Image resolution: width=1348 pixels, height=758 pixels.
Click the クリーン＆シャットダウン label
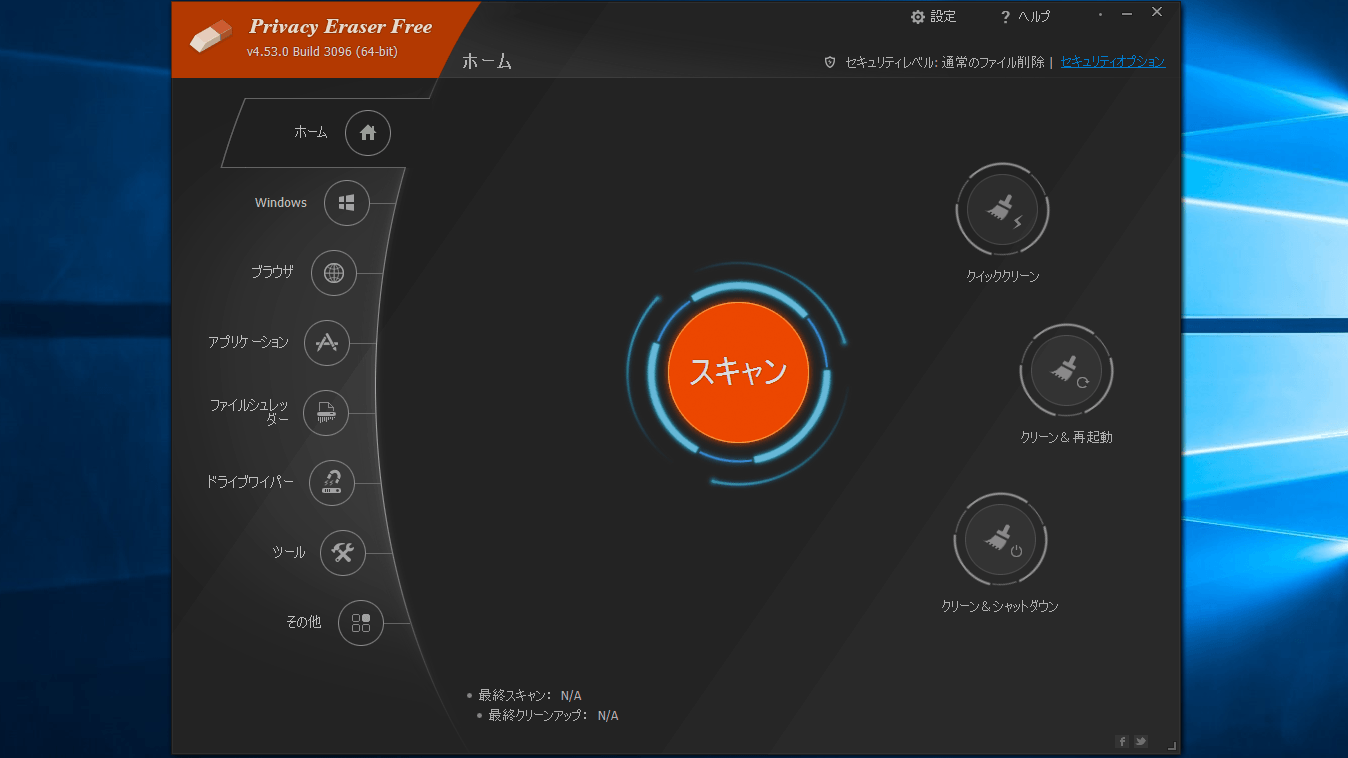[x=1000, y=607]
